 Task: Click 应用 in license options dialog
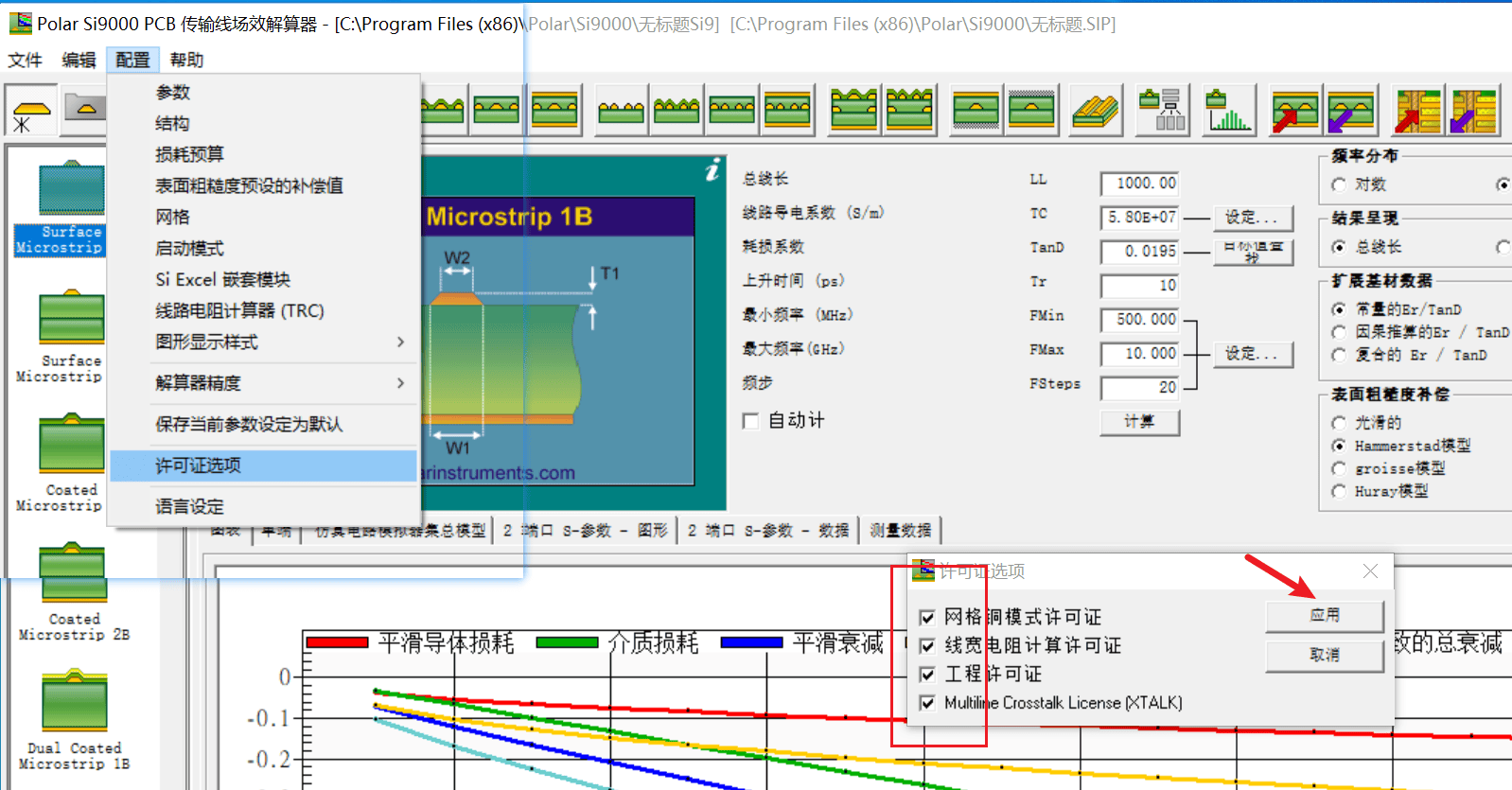(x=1325, y=615)
